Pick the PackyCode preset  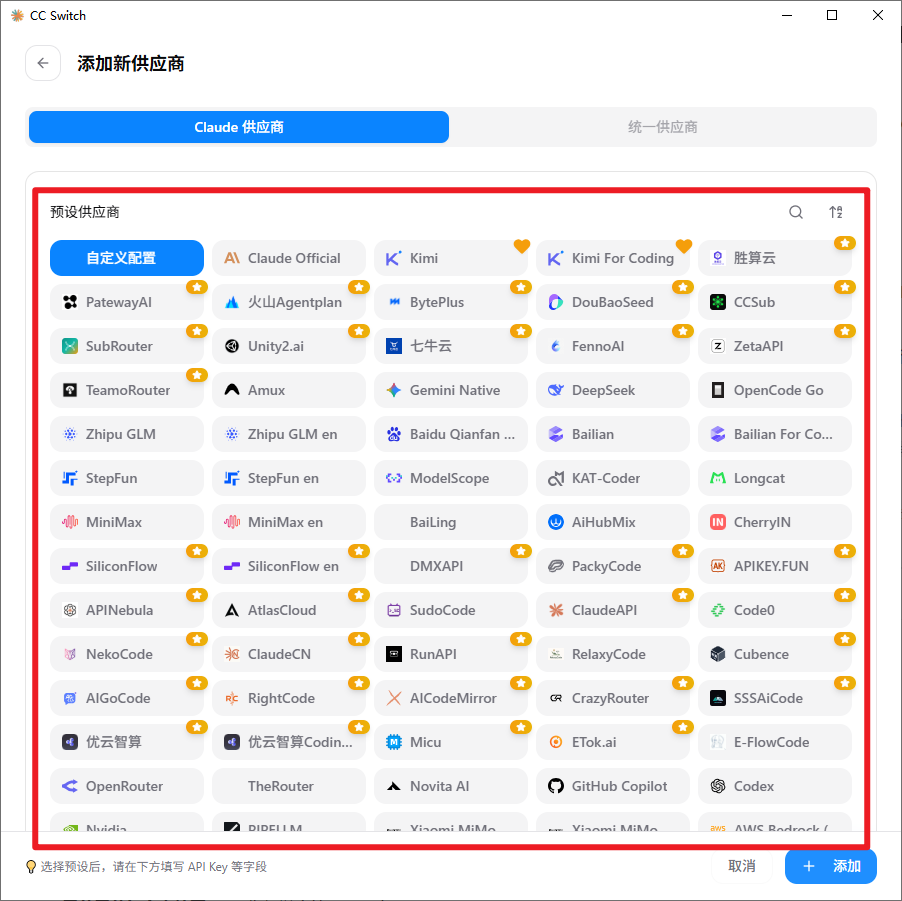tap(613, 566)
